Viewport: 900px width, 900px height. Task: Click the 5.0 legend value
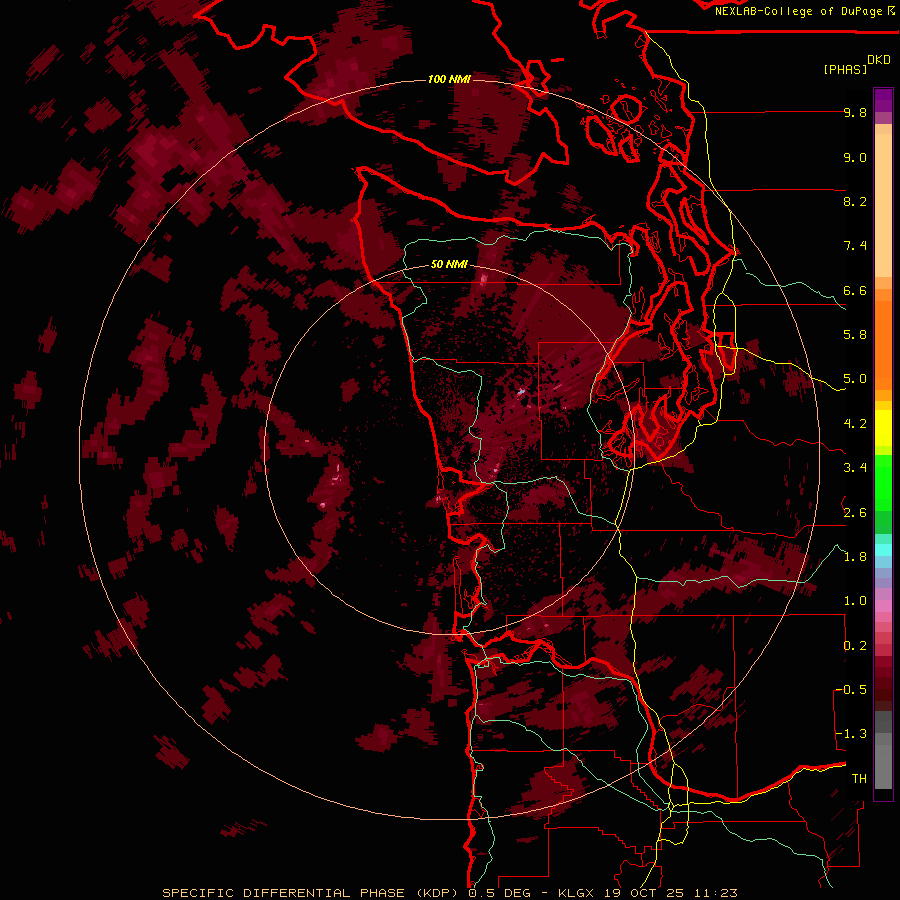855,379
